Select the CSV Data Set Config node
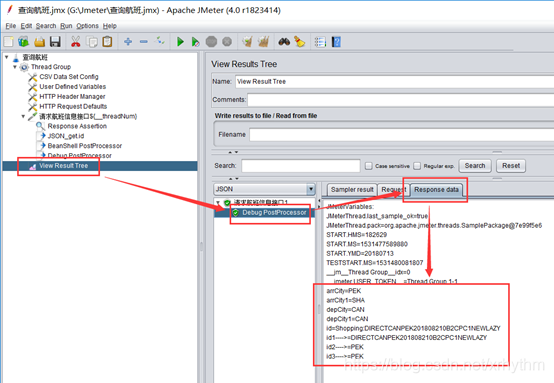Screen dimensions: 554x383 (69, 77)
